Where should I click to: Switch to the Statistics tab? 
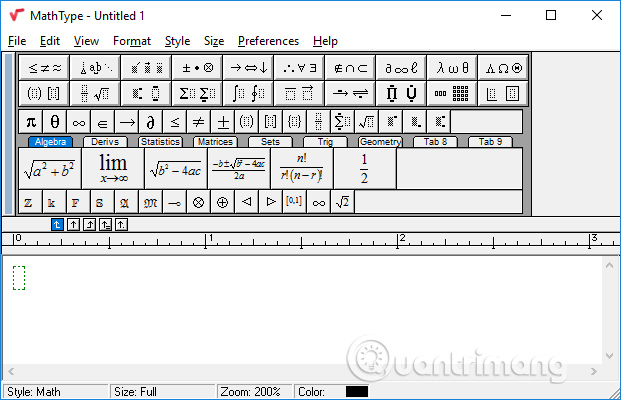click(160, 142)
